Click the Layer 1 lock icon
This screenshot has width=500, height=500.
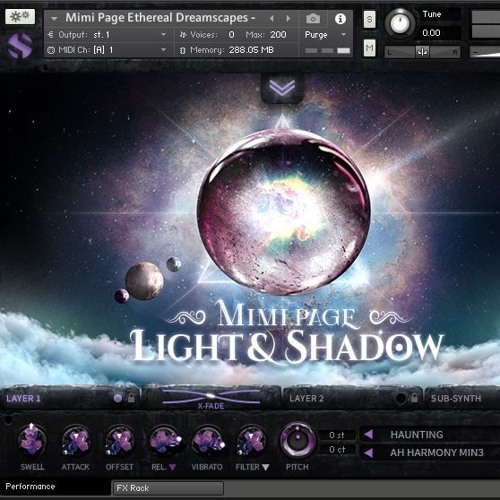pyautogui.click(x=131, y=397)
